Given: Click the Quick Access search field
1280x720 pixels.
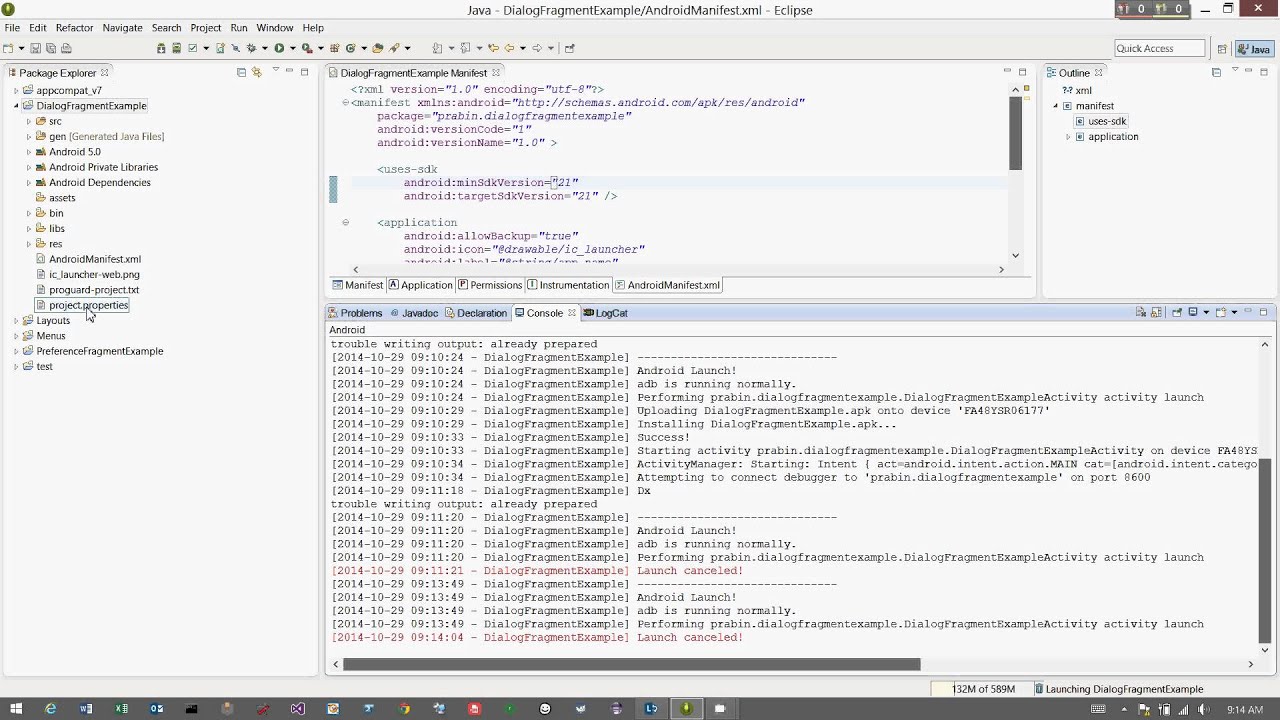Looking at the screenshot, I should pos(1160,48).
